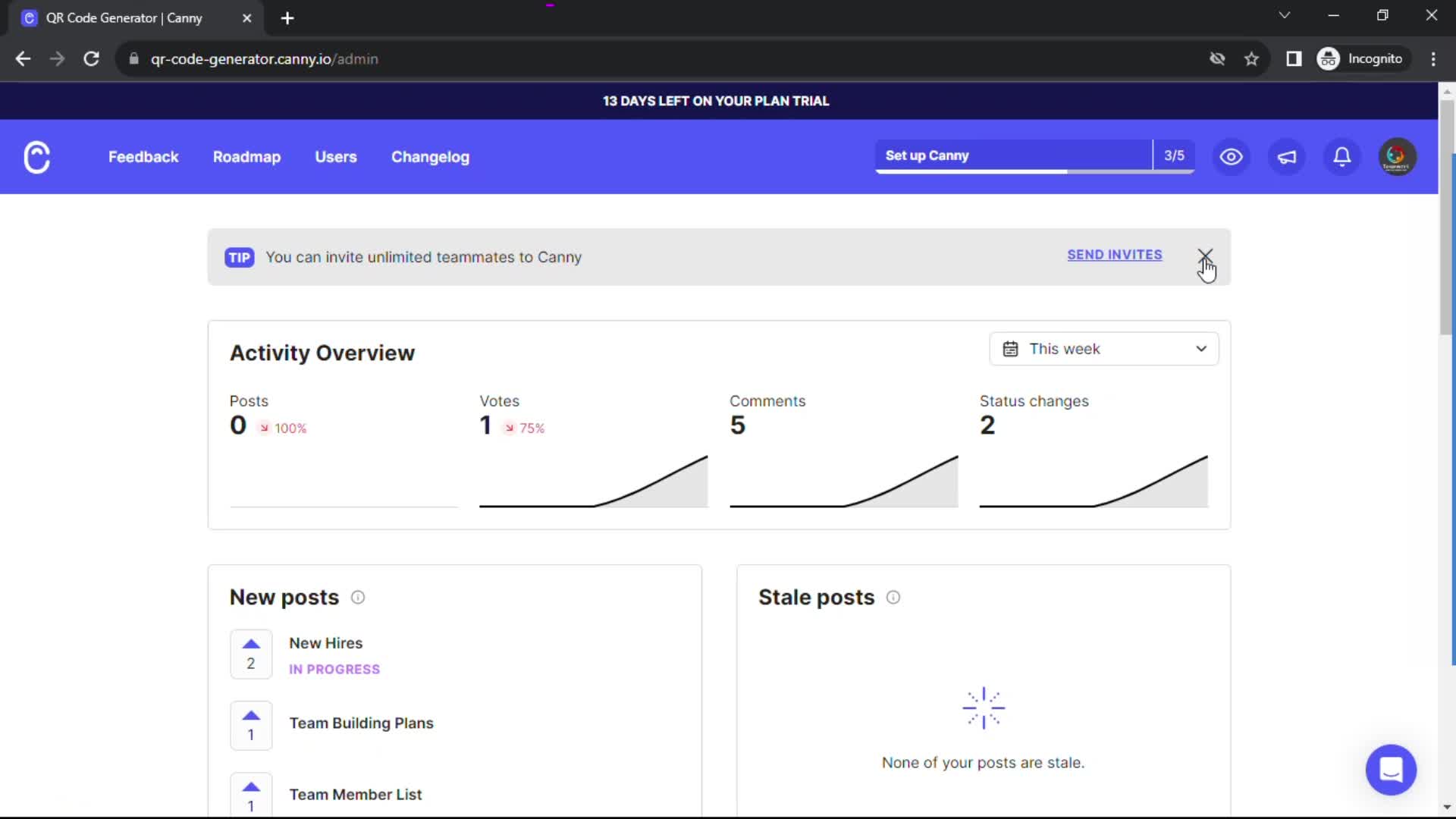This screenshot has width=1456, height=819.
Task: Open the public view eye icon
Action: click(1231, 157)
